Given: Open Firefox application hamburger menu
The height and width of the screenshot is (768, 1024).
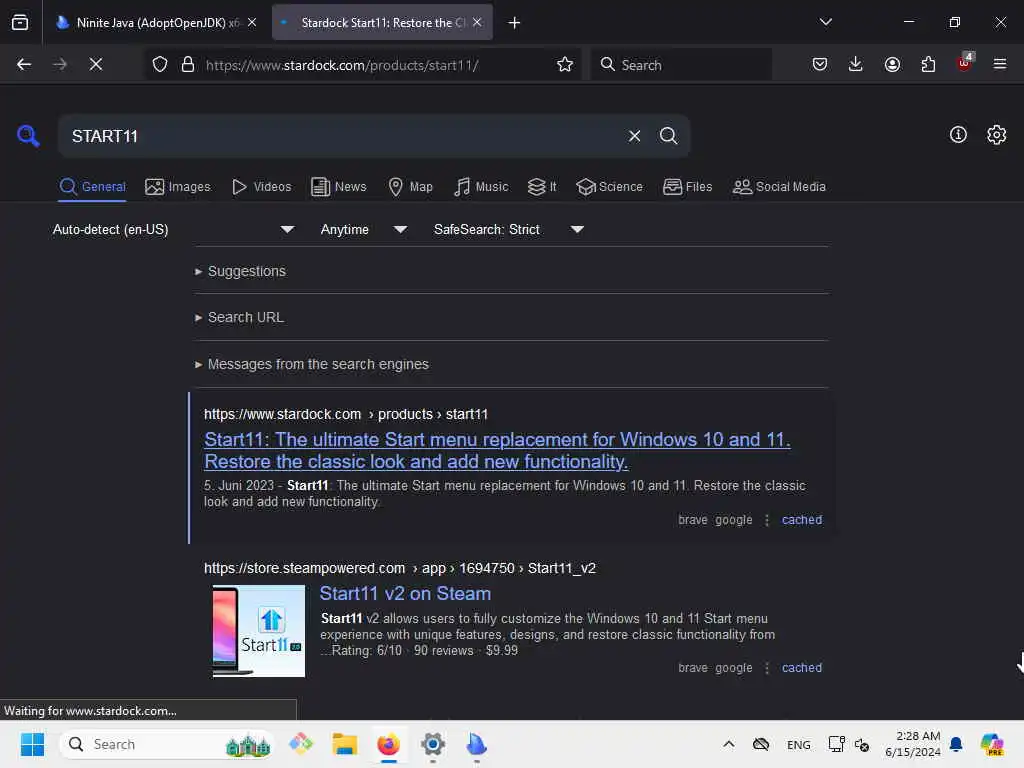Looking at the screenshot, I should tap(1000, 65).
